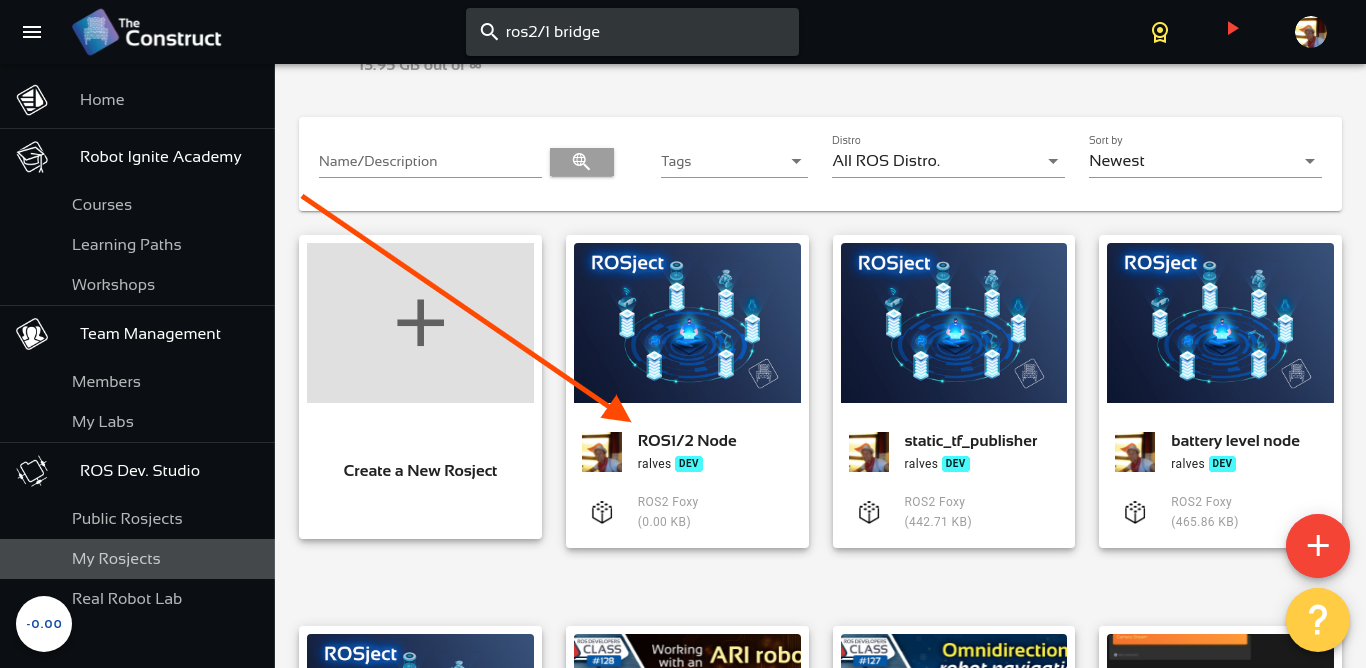
Task: Click DEV badge on static_tf_publisher card
Action: (956, 464)
